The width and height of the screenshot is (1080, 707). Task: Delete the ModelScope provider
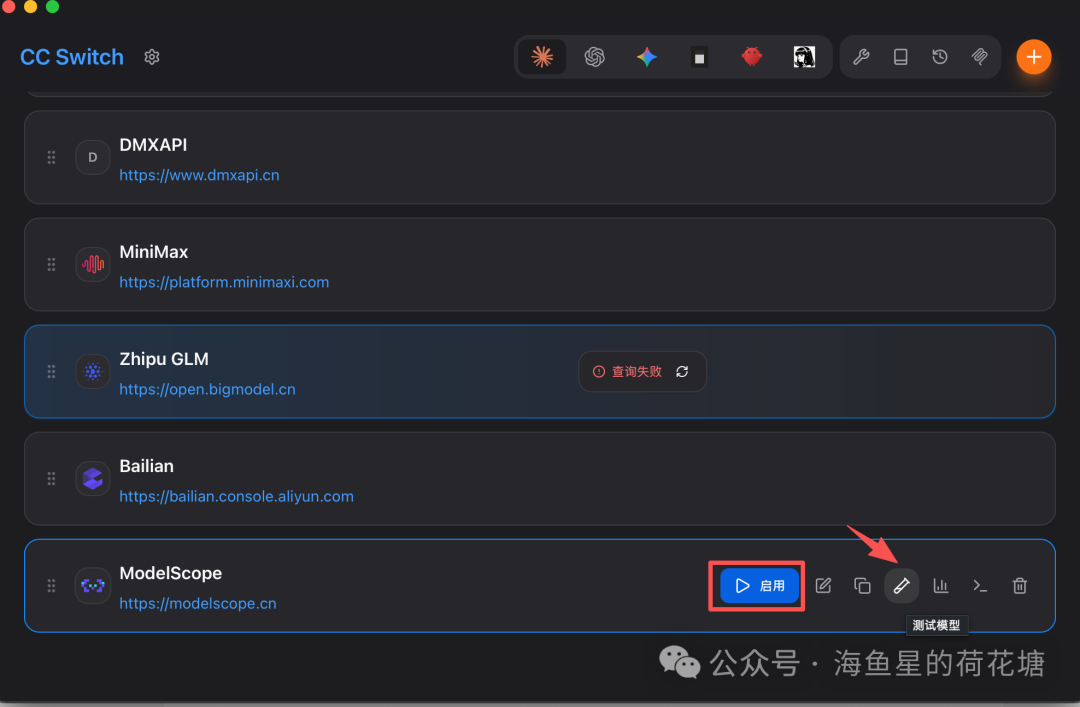(1019, 586)
